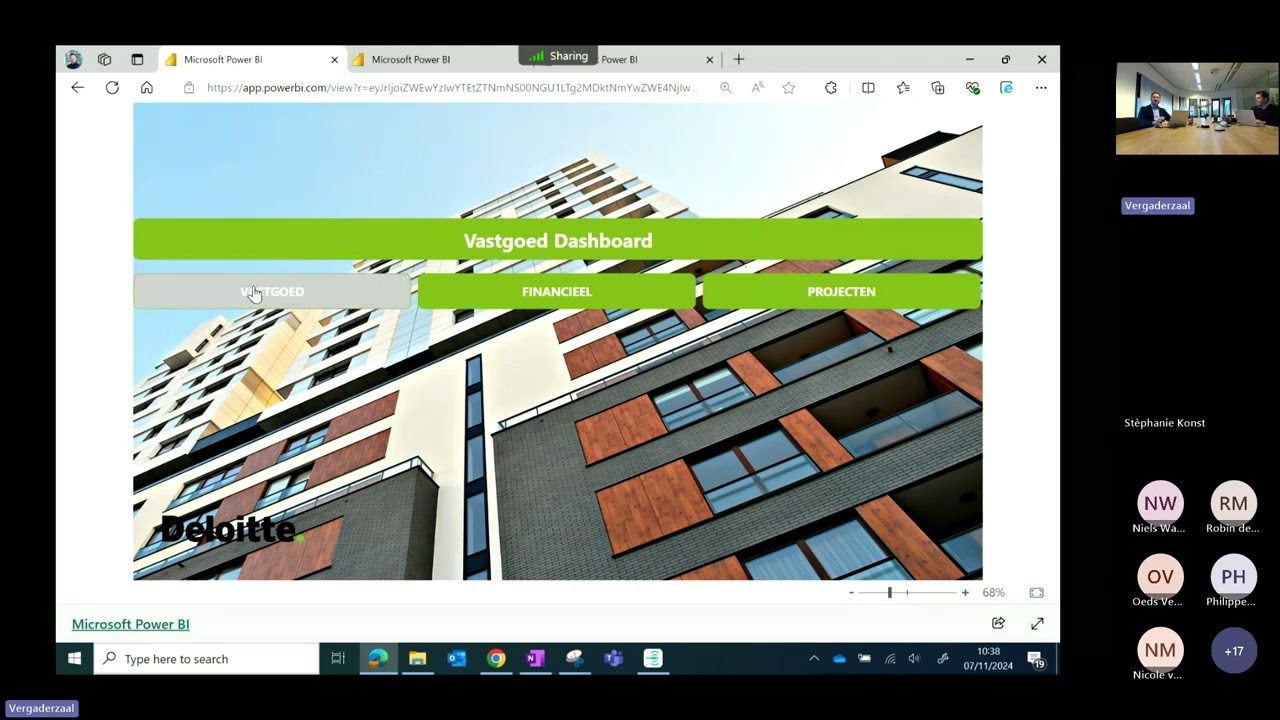This screenshot has height=720, width=1280.
Task: Click the site info lock icon
Action: pos(189,88)
